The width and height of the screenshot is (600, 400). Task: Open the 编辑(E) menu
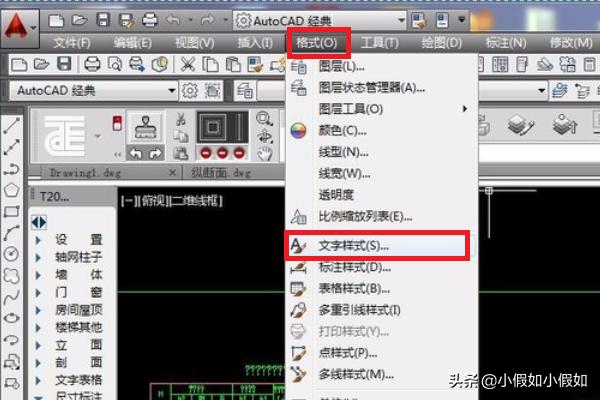(x=133, y=43)
